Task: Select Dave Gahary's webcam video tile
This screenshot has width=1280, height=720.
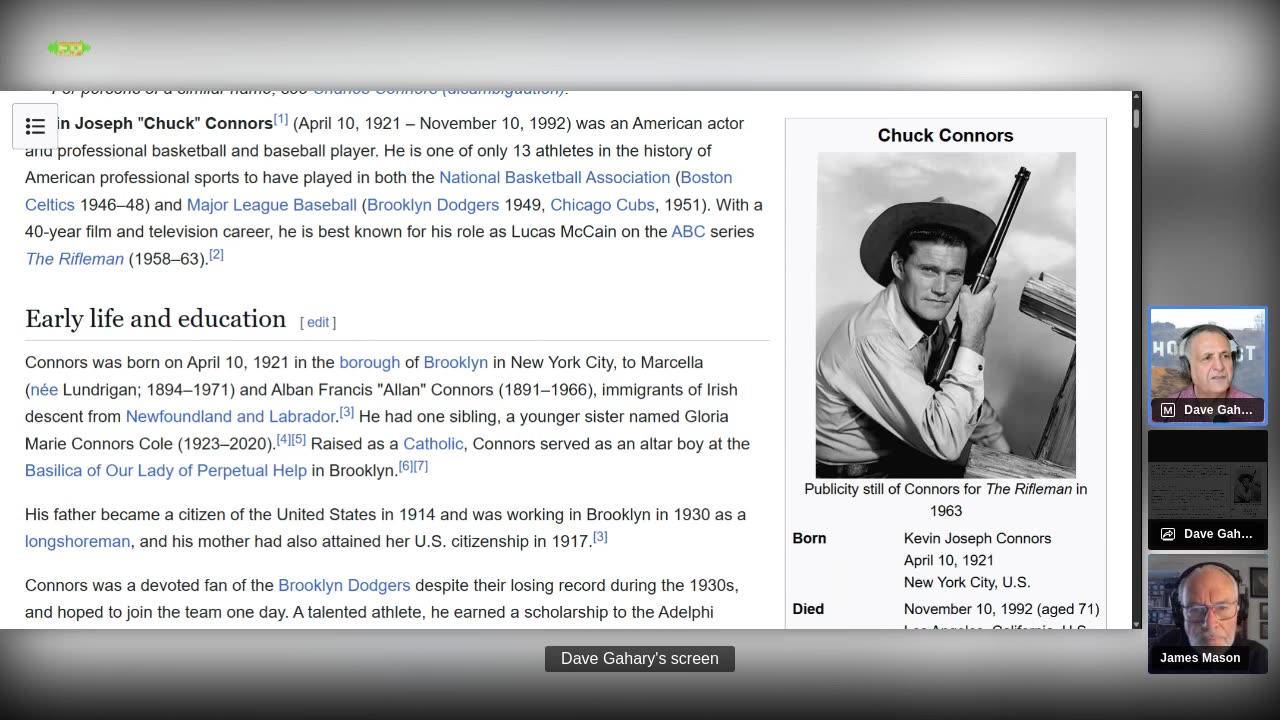Action: 1208,366
